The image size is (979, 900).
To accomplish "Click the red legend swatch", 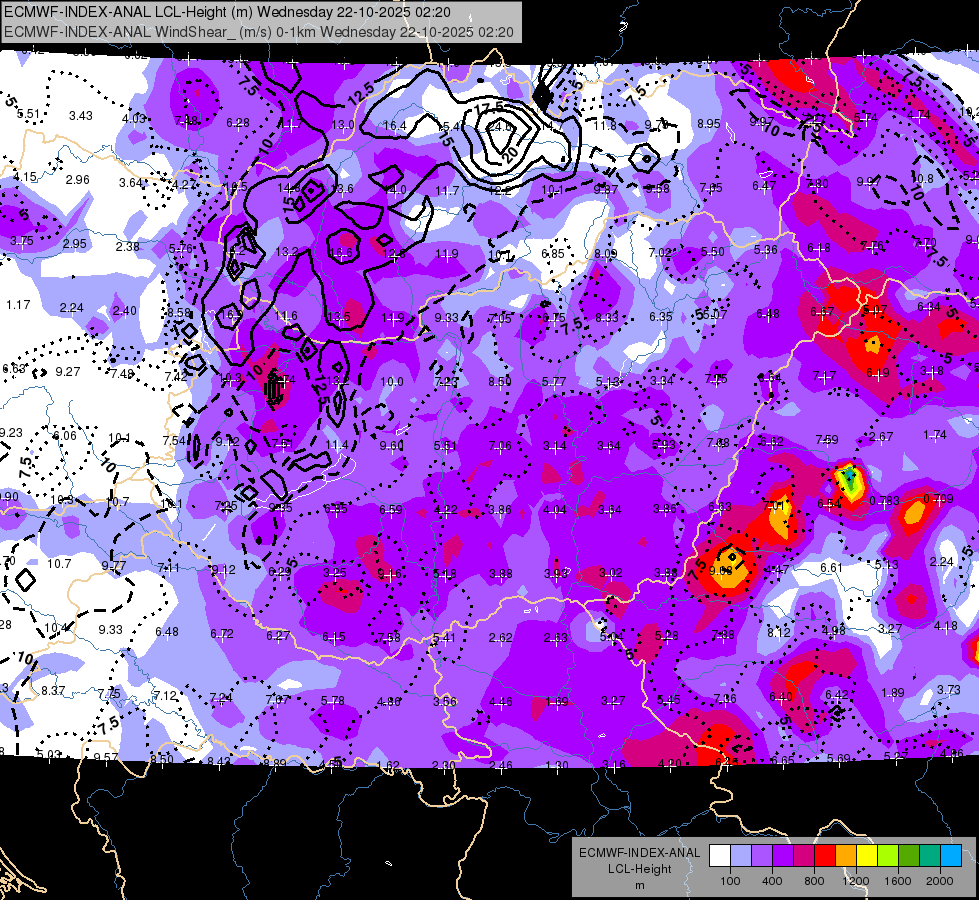I will [x=825, y=856].
